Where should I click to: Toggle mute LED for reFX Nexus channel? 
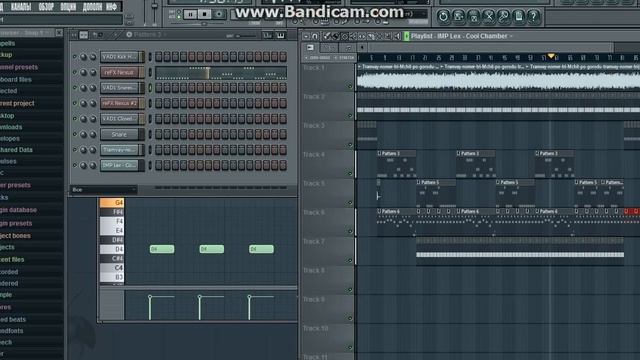point(75,72)
